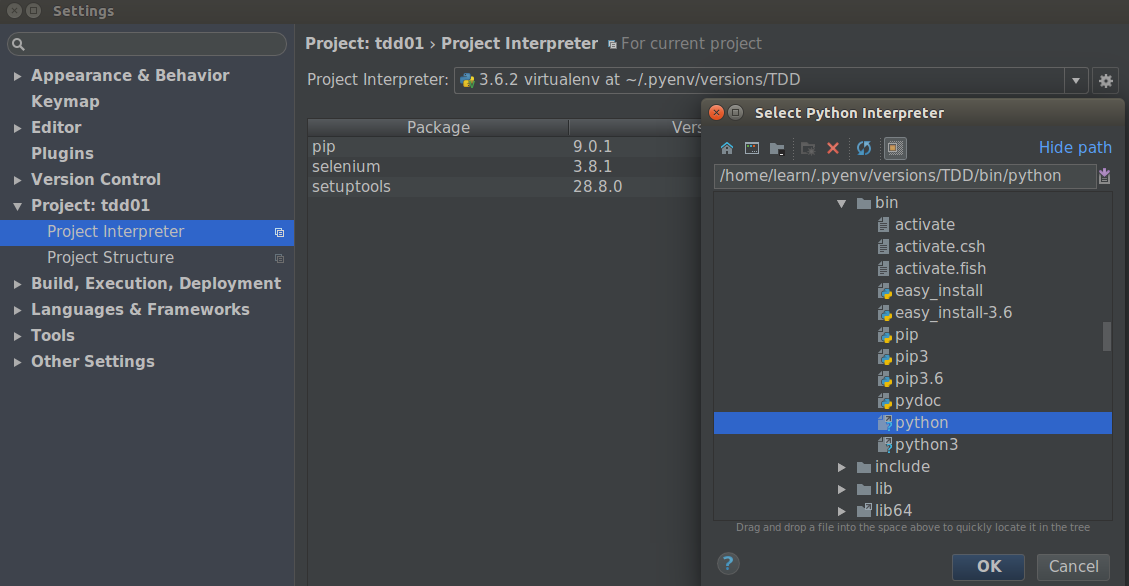This screenshot has height=586, width=1129.
Task: Open the Project Interpreter dropdown
Action: coord(1076,79)
